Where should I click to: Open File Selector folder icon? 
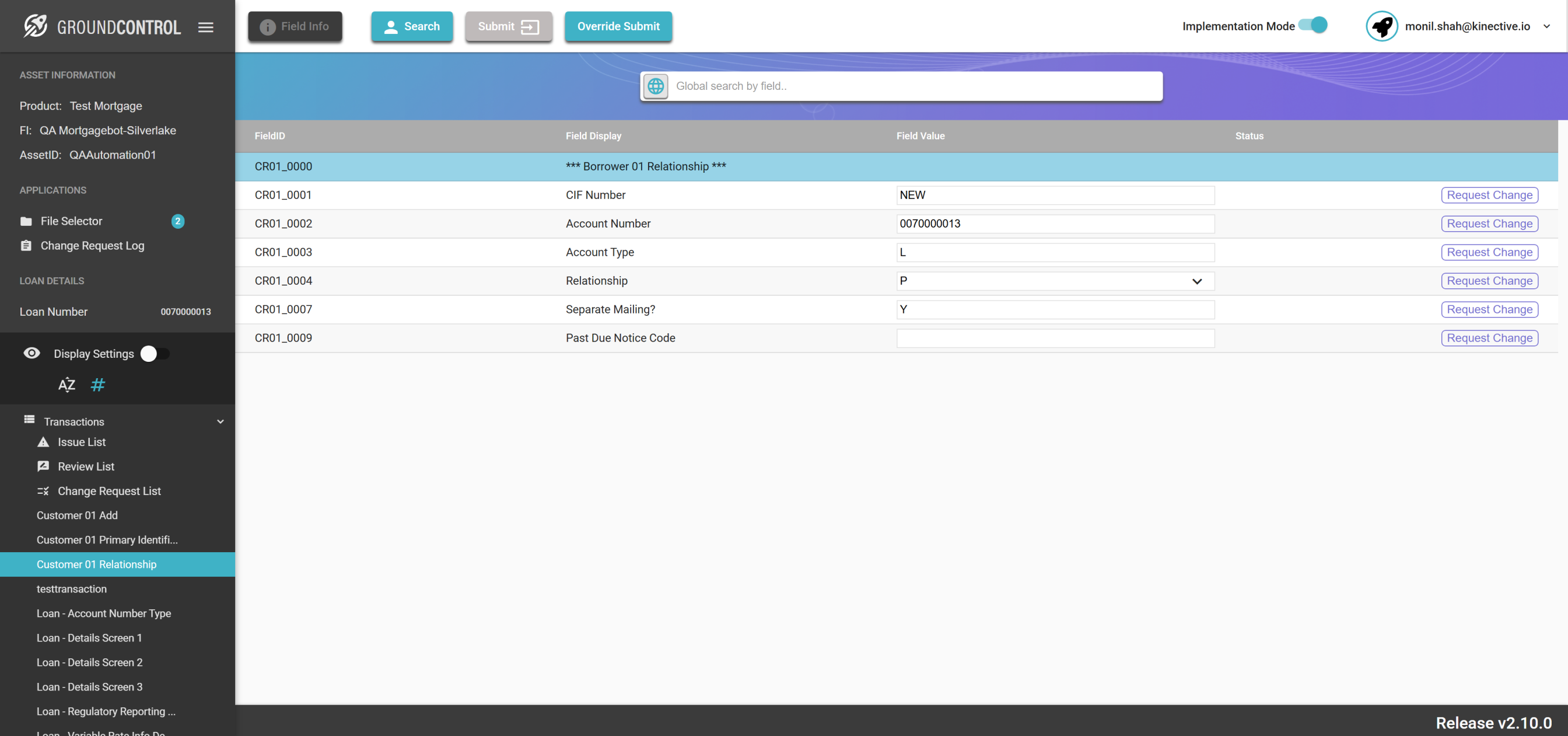click(x=26, y=221)
